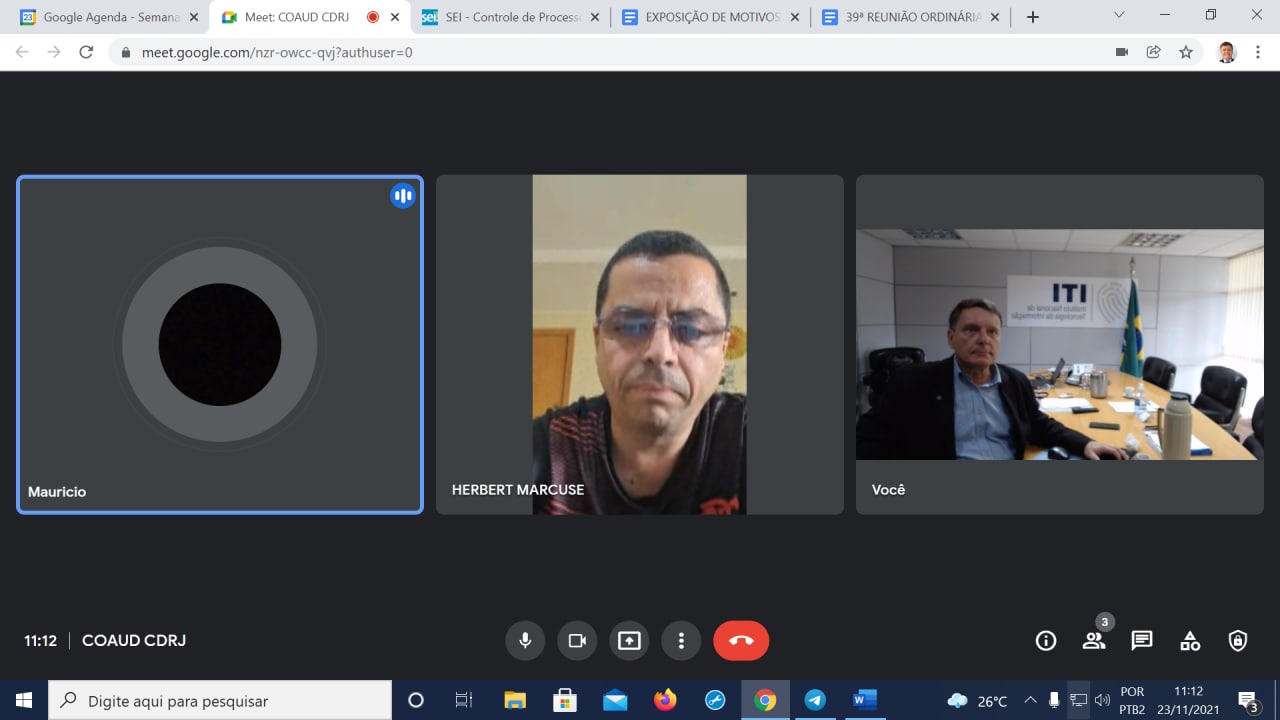Show hidden system tray icons
1280x720 pixels.
coord(1030,700)
